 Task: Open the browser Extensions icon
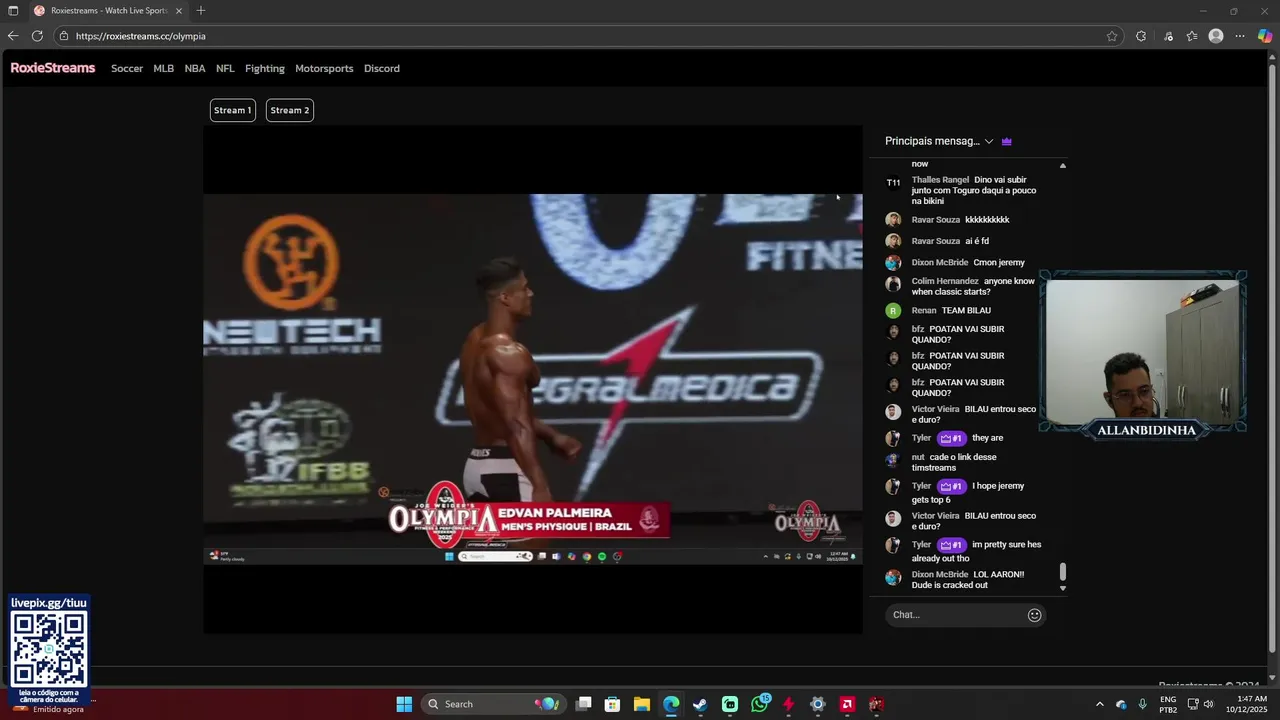tap(1141, 36)
